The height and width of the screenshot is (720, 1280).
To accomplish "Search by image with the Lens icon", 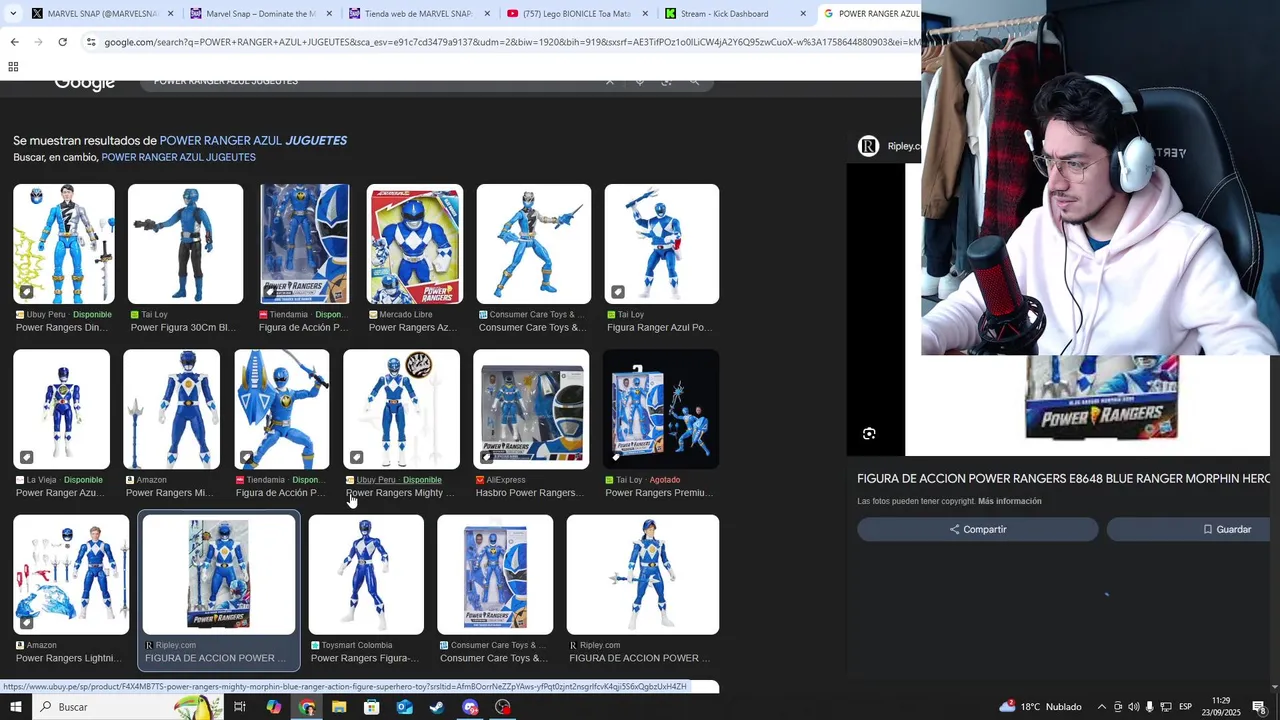I will coord(666,81).
